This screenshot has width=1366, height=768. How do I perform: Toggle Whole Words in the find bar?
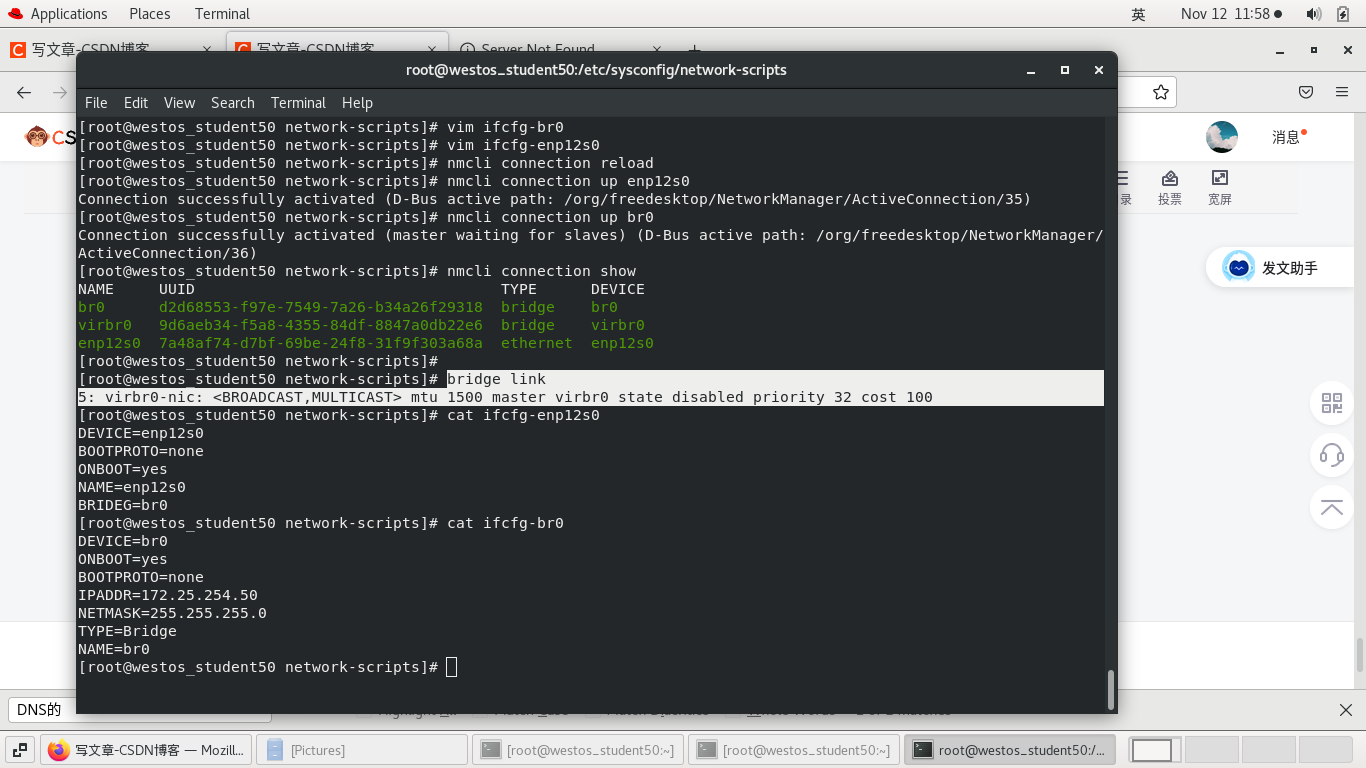pos(790,710)
